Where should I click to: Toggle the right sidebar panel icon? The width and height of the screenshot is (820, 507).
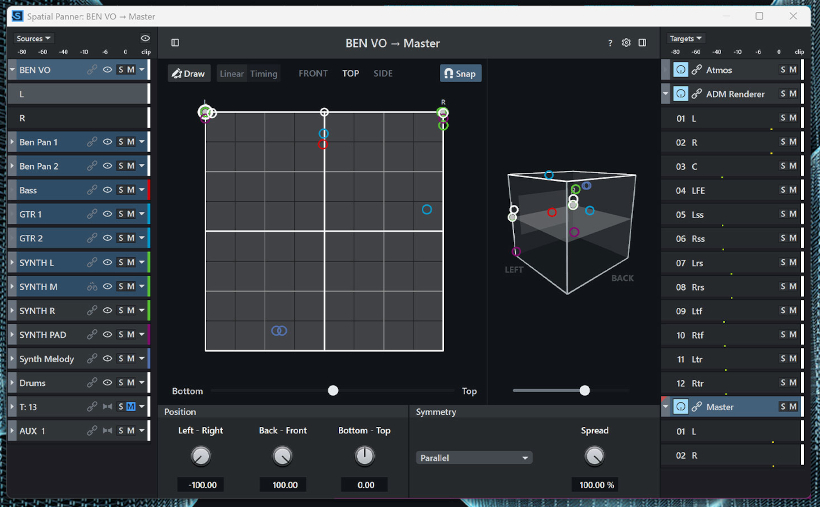click(x=642, y=43)
